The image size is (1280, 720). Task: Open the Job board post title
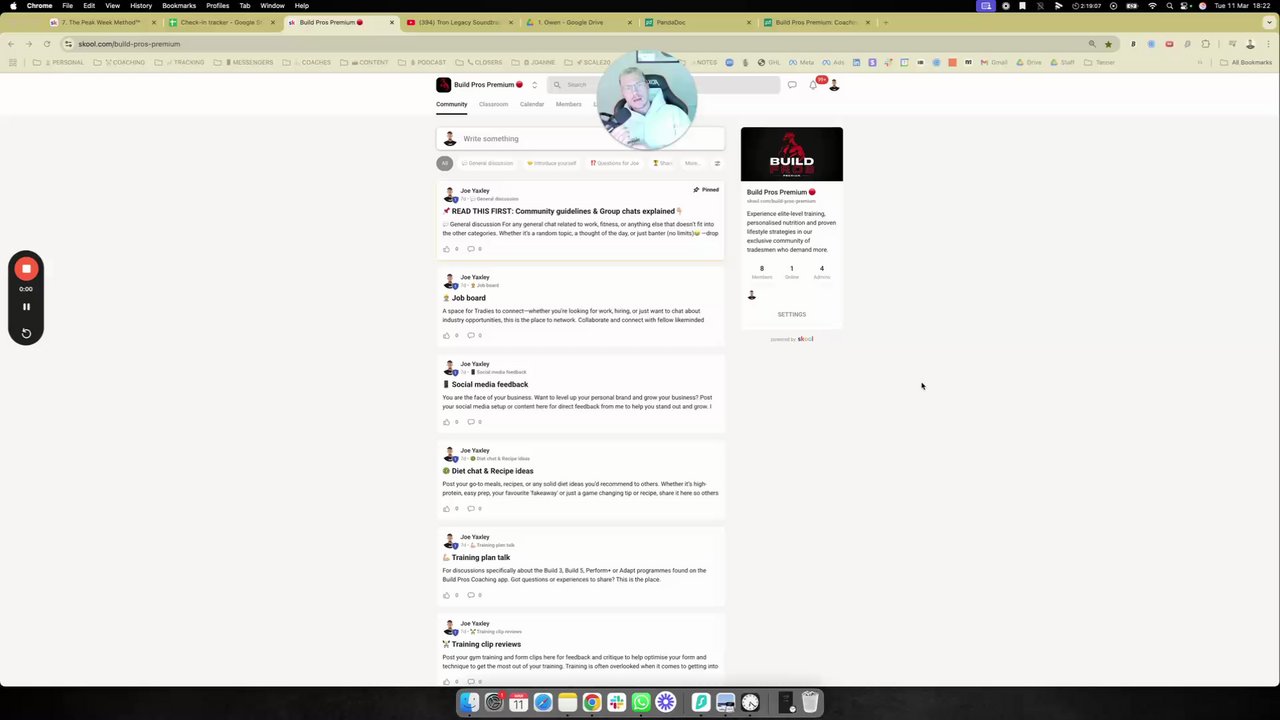point(464,298)
